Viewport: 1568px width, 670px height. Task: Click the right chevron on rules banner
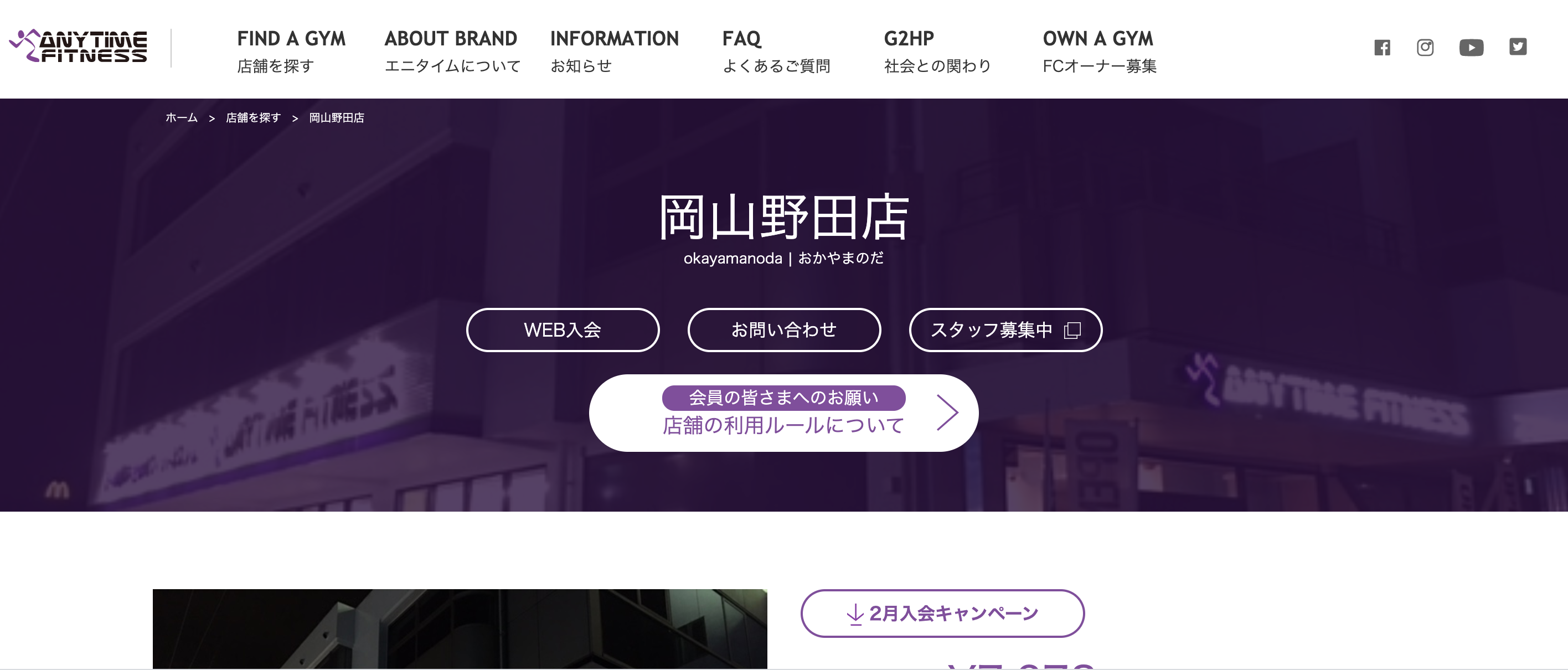pyautogui.click(x=947, y=413)
